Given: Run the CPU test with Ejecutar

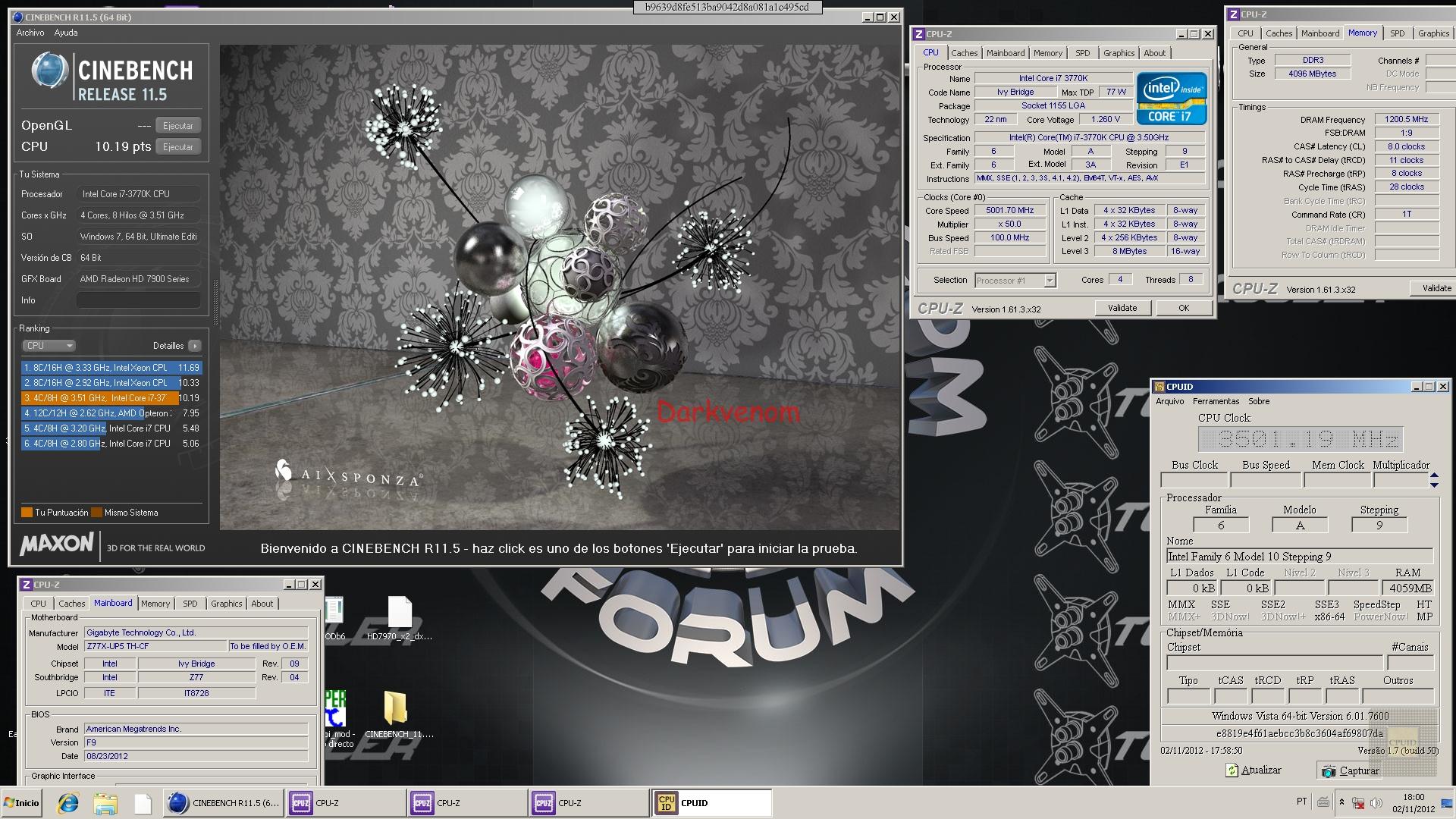Looking at the screenshot, I should 178,147.
